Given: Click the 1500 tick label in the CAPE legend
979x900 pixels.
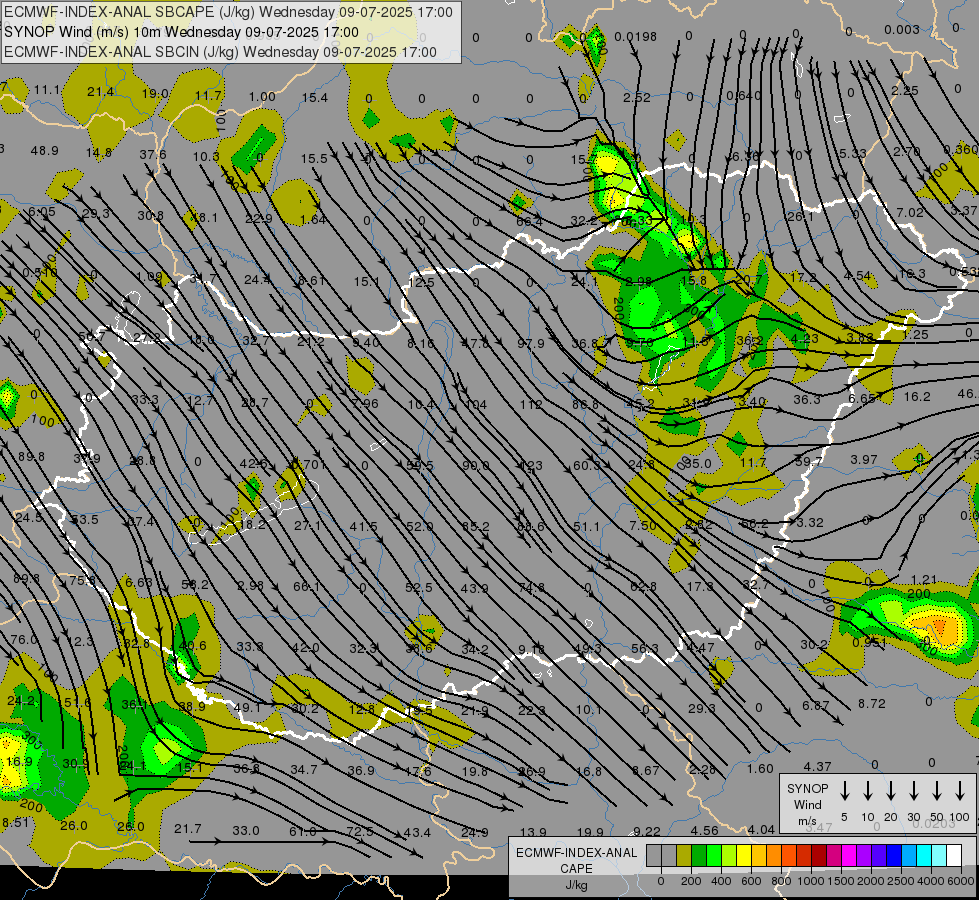Looking at the screenshot, I should pos(841,881).
